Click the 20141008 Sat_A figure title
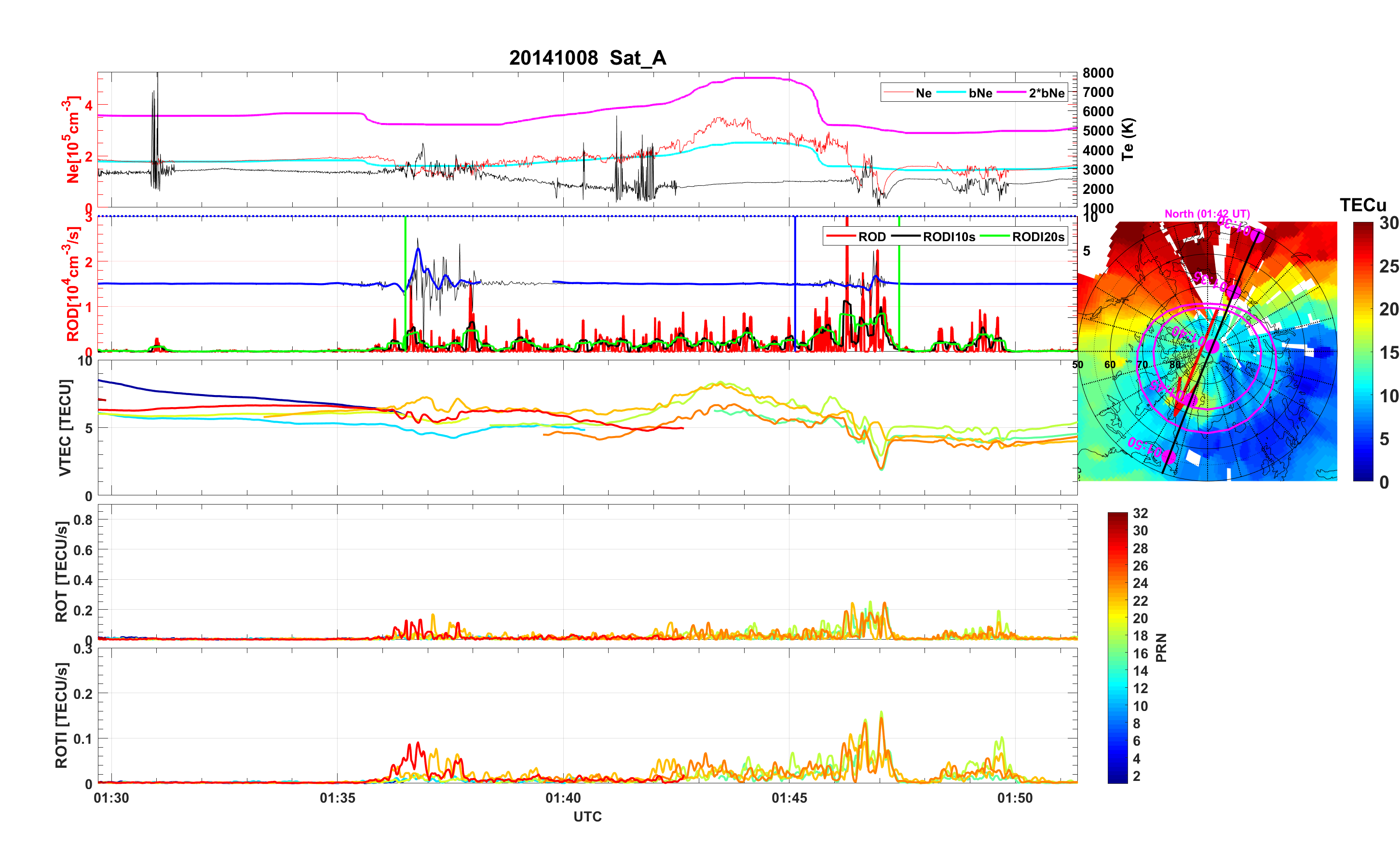 point(587,58)
